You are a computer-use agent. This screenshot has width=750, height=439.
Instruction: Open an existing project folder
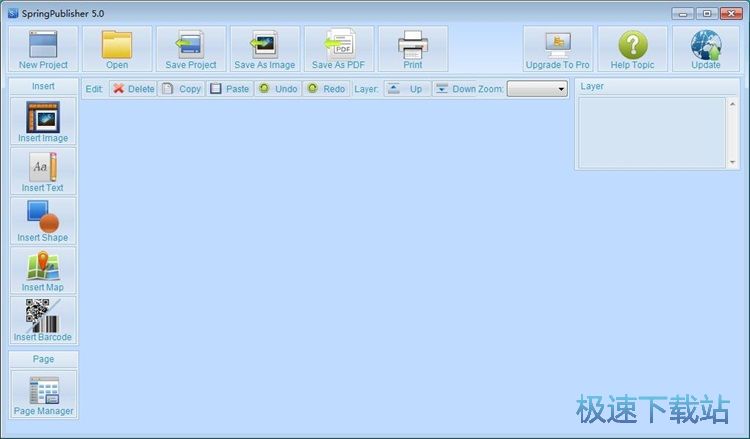point(117,49)
